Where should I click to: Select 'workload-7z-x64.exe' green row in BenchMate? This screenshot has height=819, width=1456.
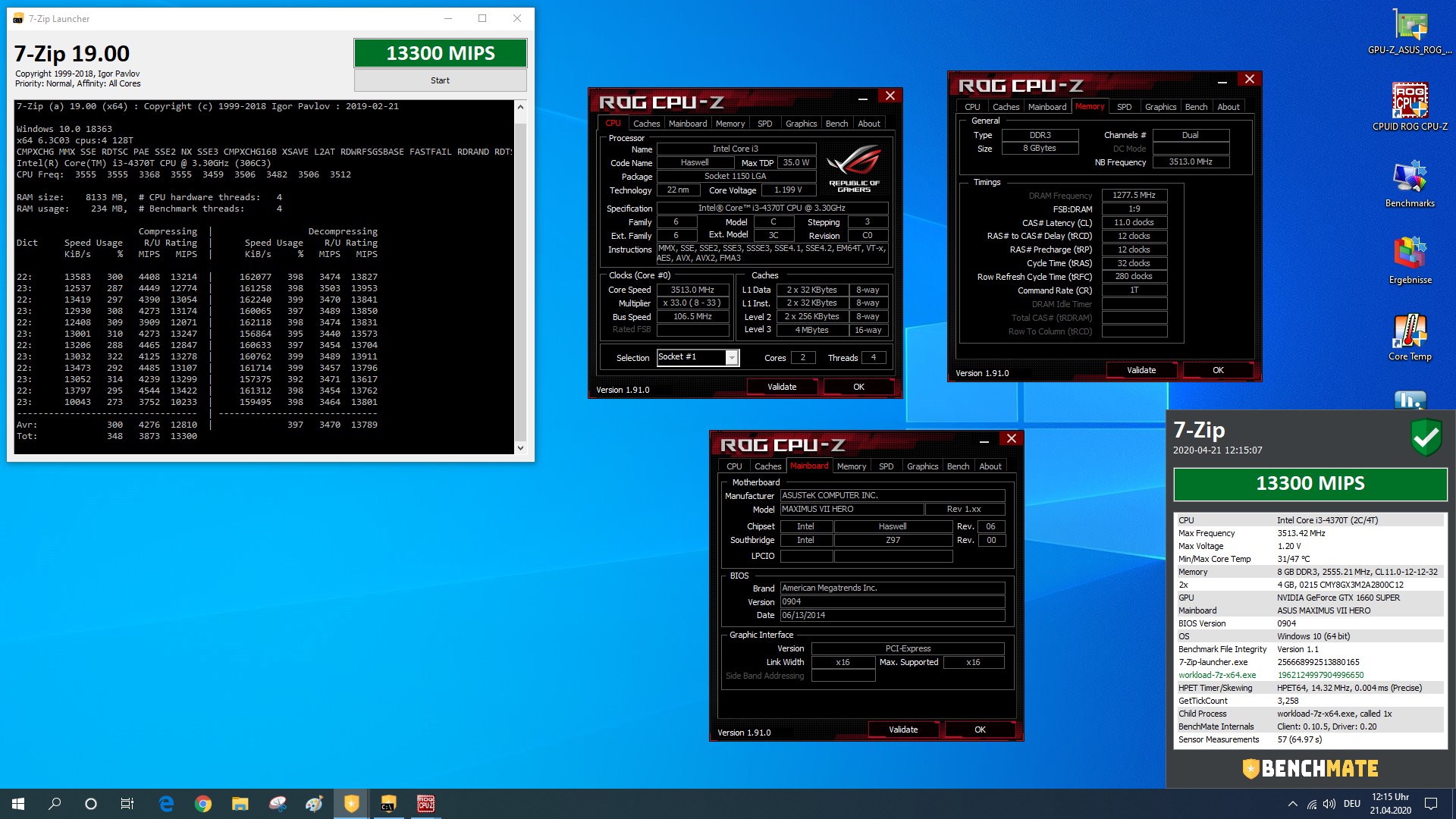[x=1310, y=675]
